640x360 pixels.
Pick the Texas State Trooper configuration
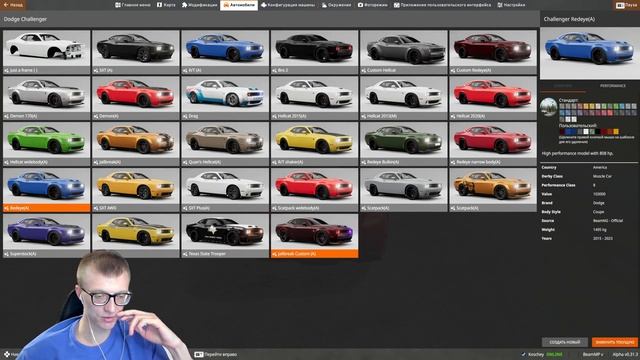(x=225, y=236)
